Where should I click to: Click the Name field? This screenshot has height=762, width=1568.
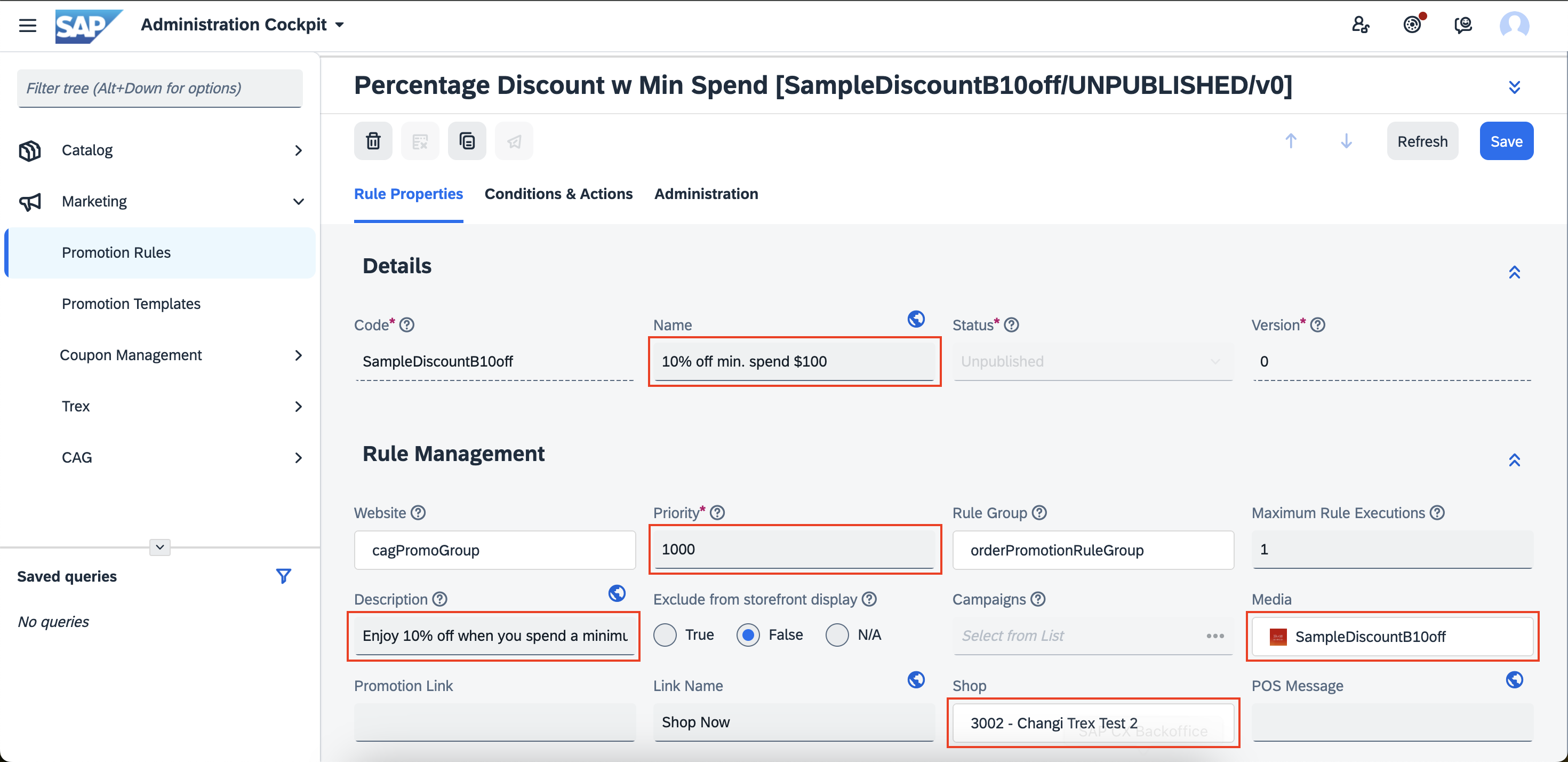click(x=794, y=362)
